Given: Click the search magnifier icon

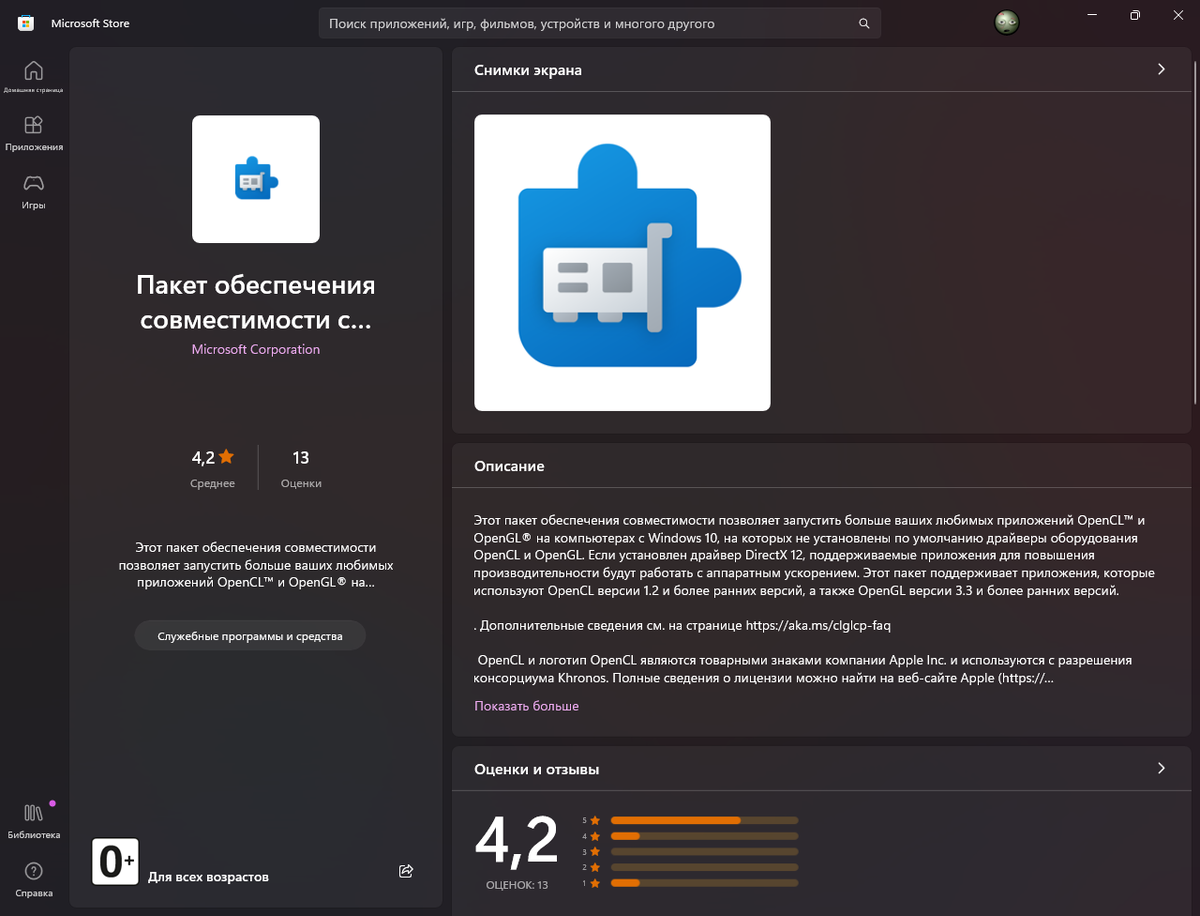Looking at the screenshot, I should click(864, 23).
